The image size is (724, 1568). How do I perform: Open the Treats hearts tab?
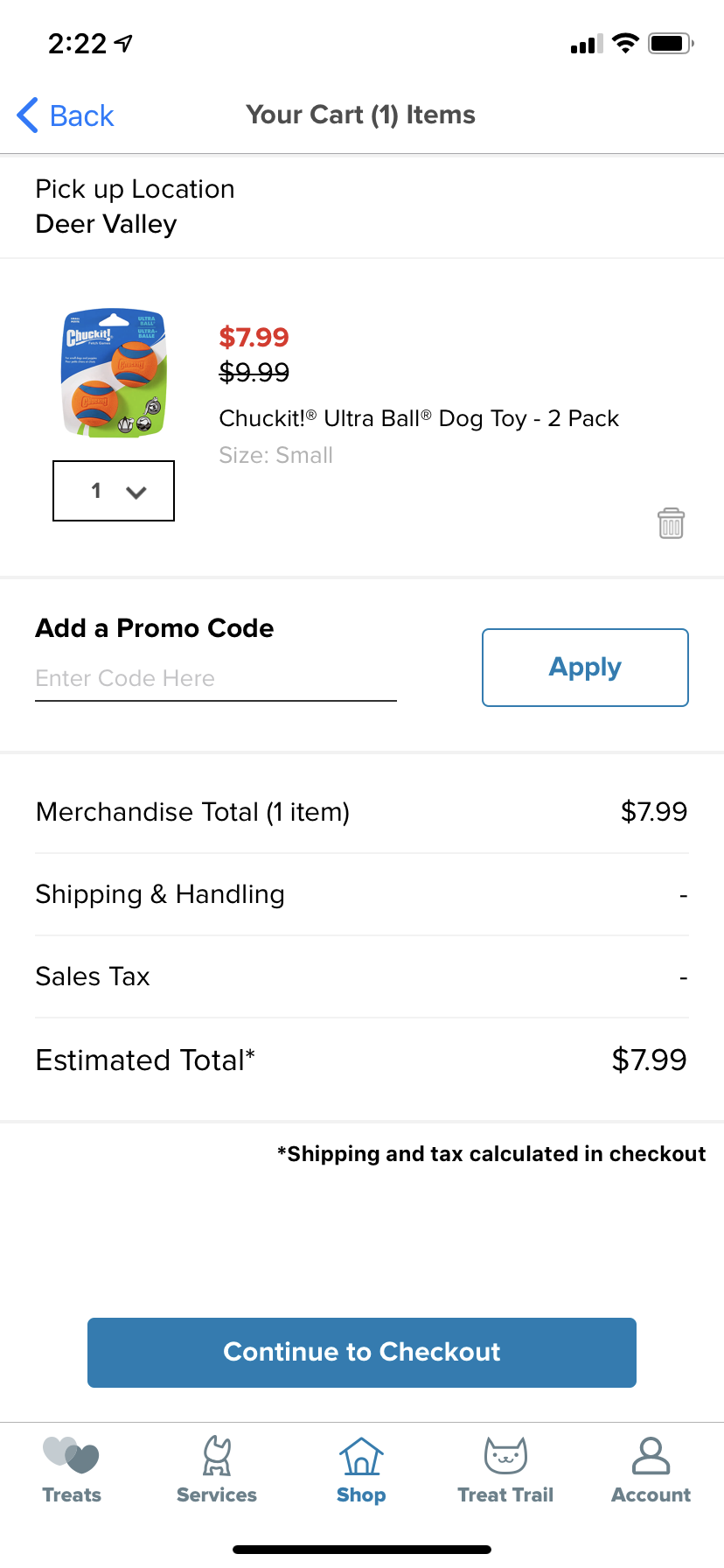pyautogui.click(x=72, y=1470)
